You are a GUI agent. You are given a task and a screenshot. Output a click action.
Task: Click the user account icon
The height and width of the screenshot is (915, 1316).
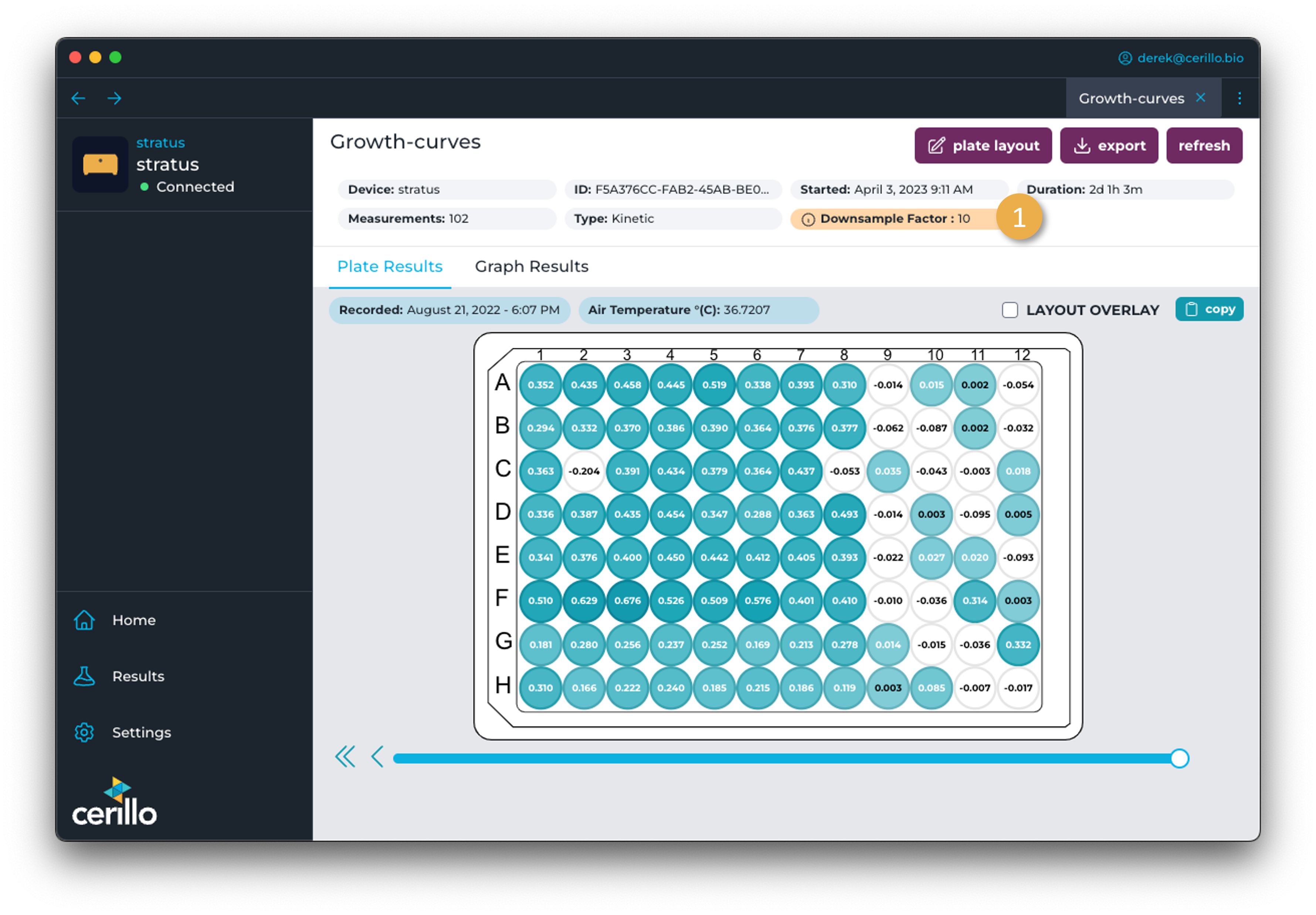1125,58
